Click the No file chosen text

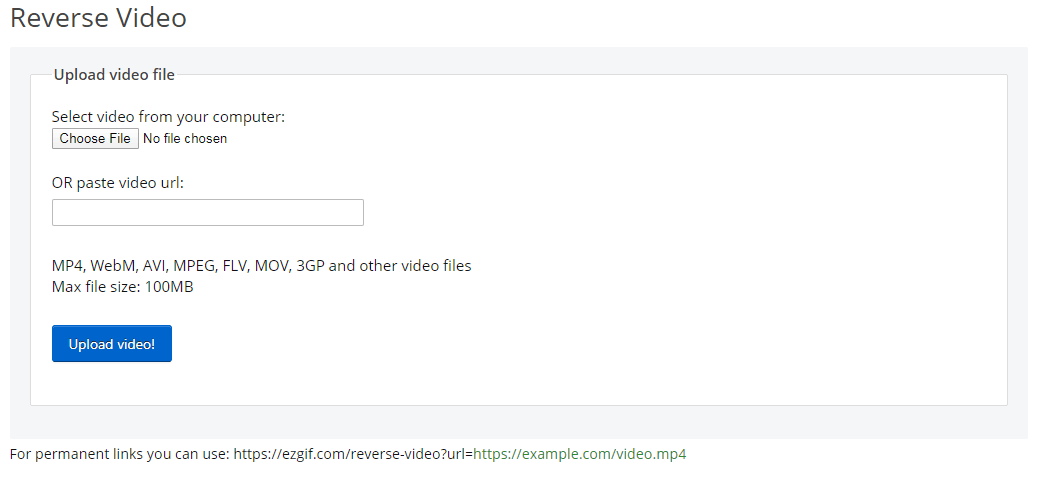[x=185, y=139]
